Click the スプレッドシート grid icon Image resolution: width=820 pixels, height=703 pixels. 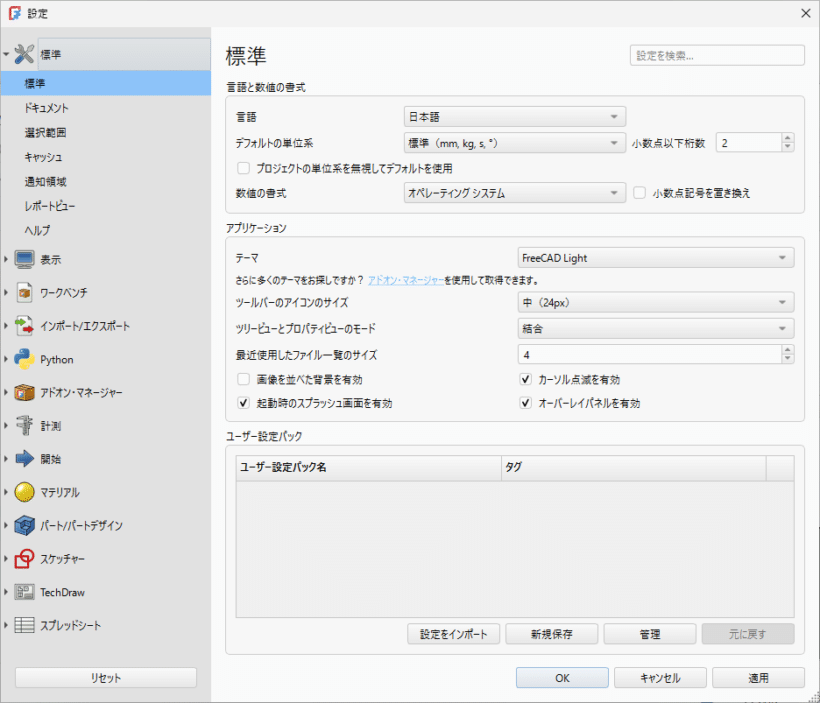point(24,625)
